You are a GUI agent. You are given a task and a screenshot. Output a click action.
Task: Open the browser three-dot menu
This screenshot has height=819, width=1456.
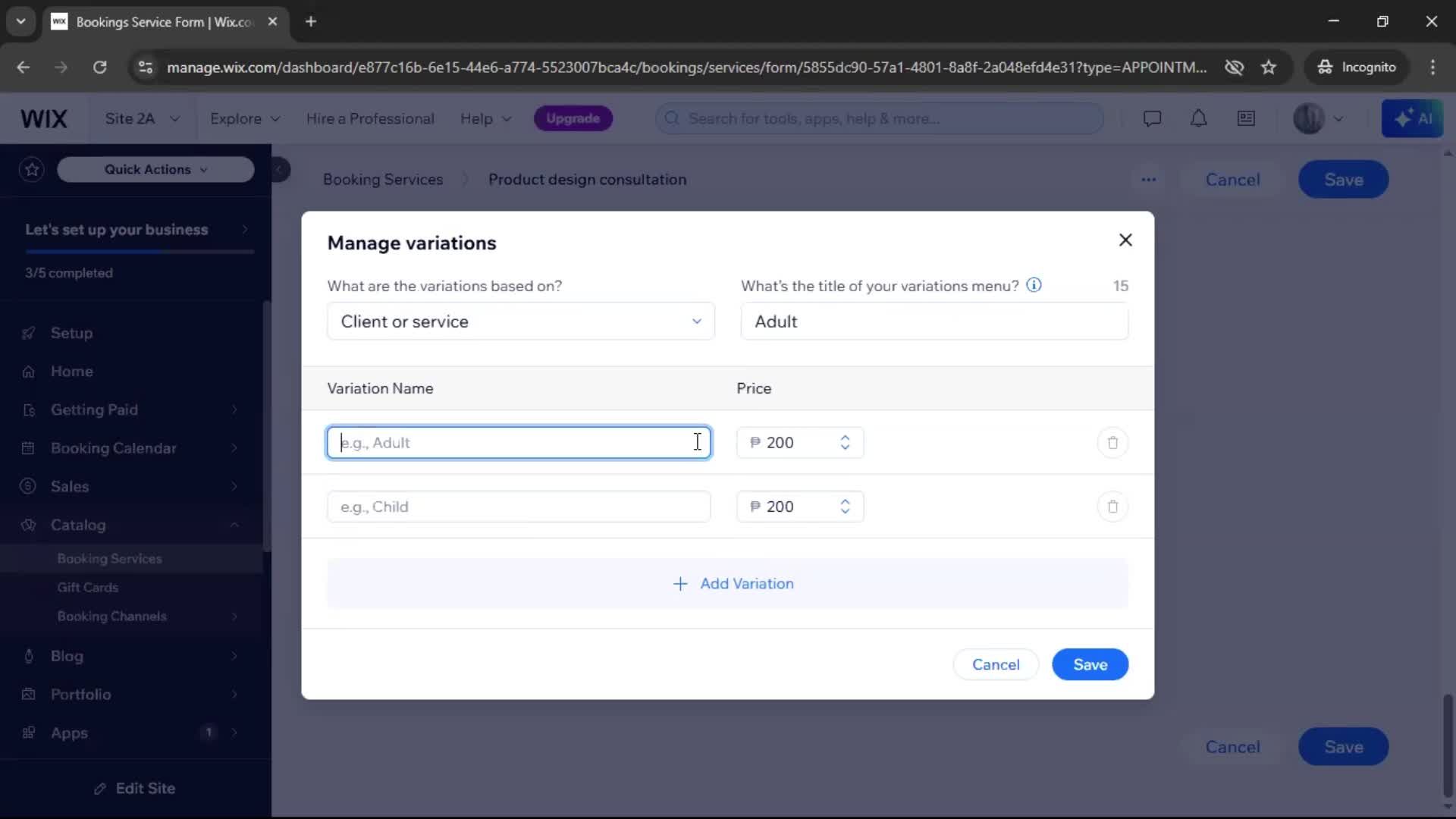pos(1432,67)
